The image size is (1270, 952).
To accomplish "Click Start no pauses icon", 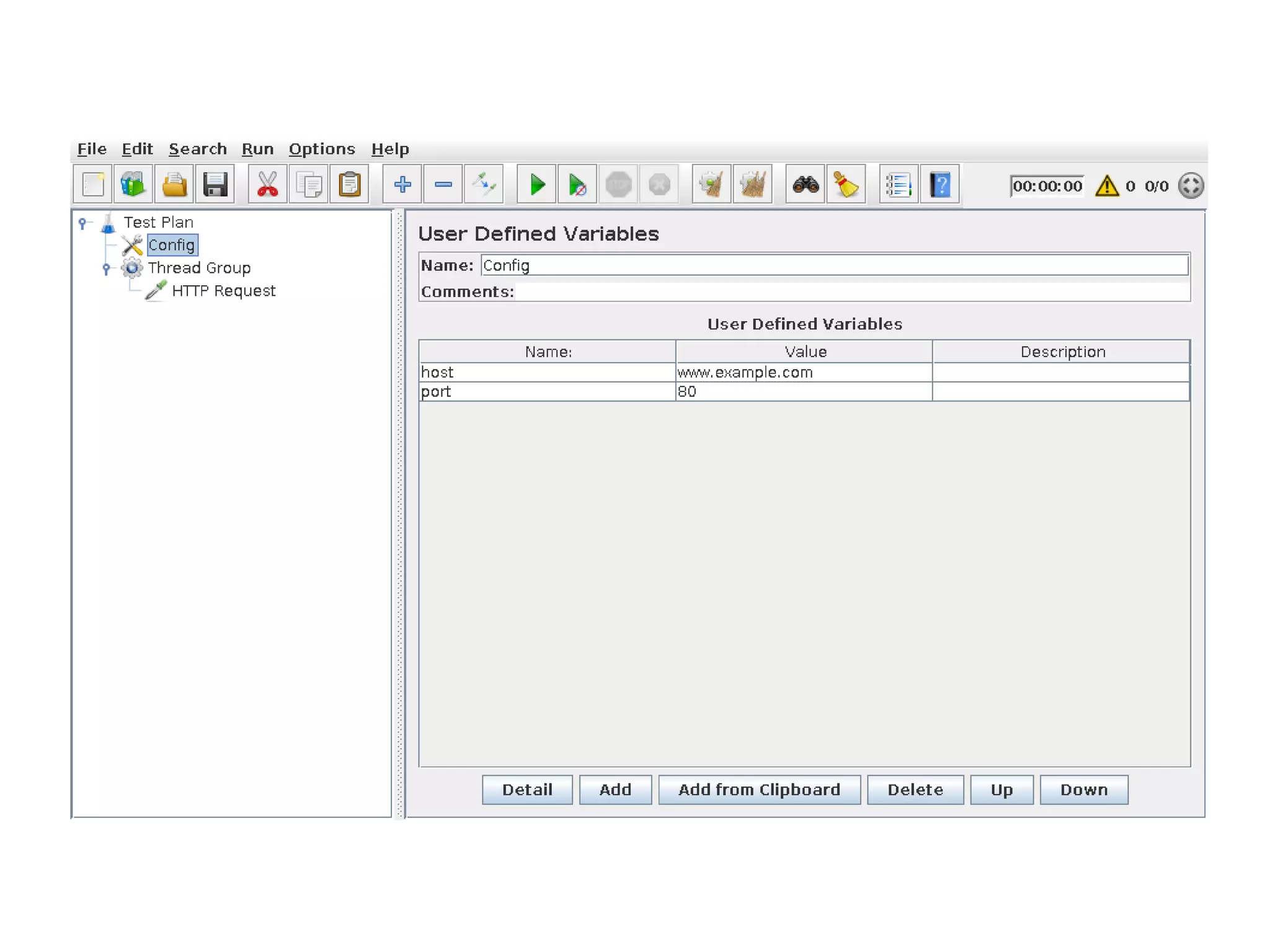I will (x=577, y=185).
